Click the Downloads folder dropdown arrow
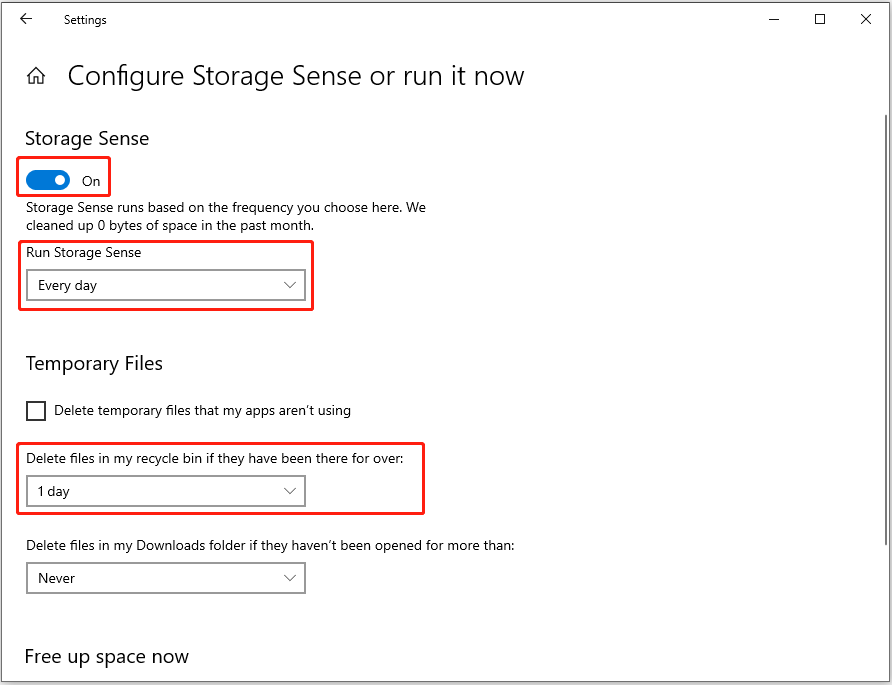This screenshot has height=685, width=892. [x=290, y=578]
